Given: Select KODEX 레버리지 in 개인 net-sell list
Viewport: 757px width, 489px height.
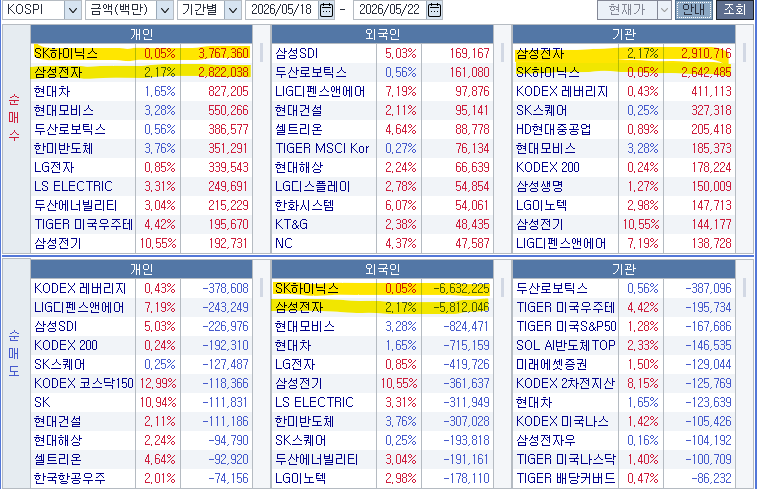Looking at the screenshot, I should click(80, 288).
